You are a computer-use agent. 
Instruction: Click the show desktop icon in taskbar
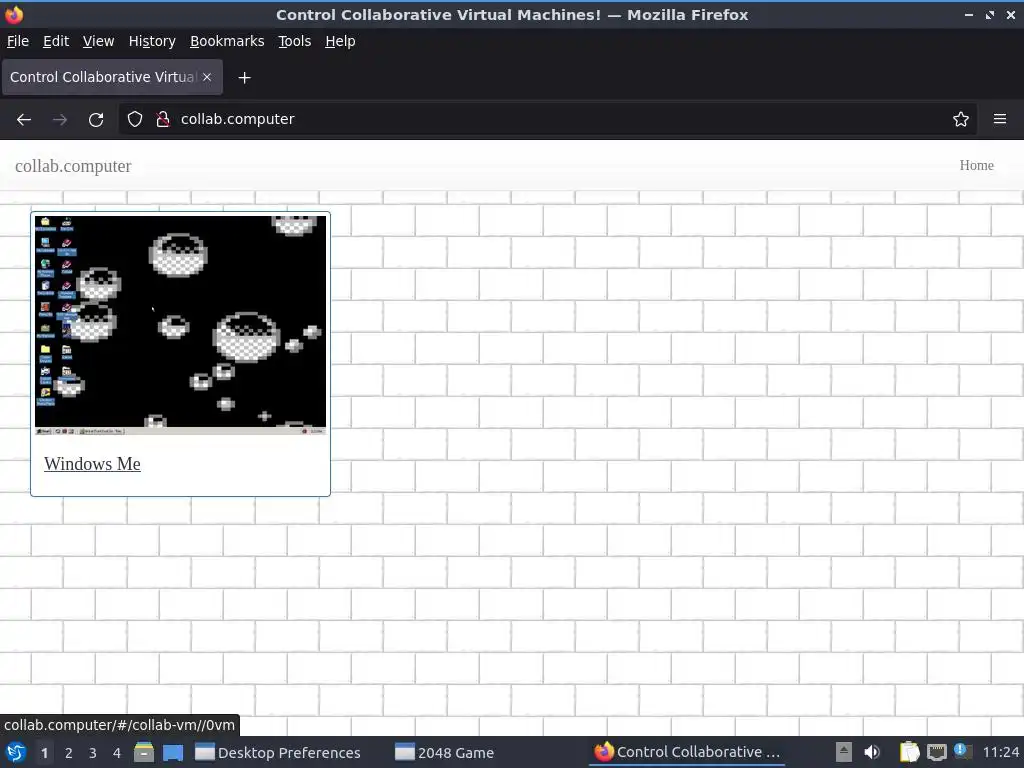click(173, 753)
